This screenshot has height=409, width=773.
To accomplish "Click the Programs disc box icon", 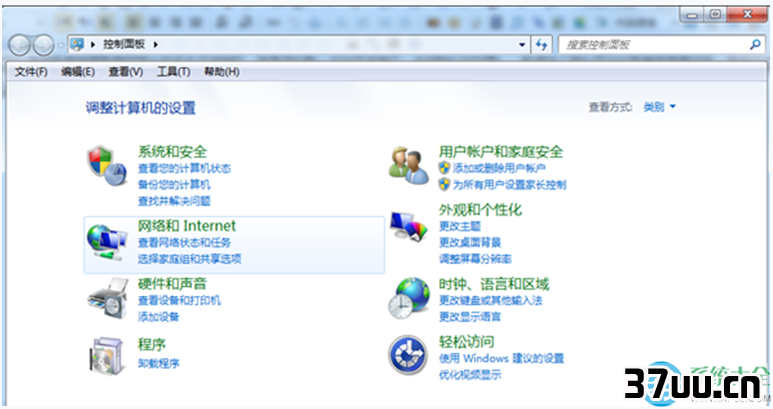I will tap(106, 355).
